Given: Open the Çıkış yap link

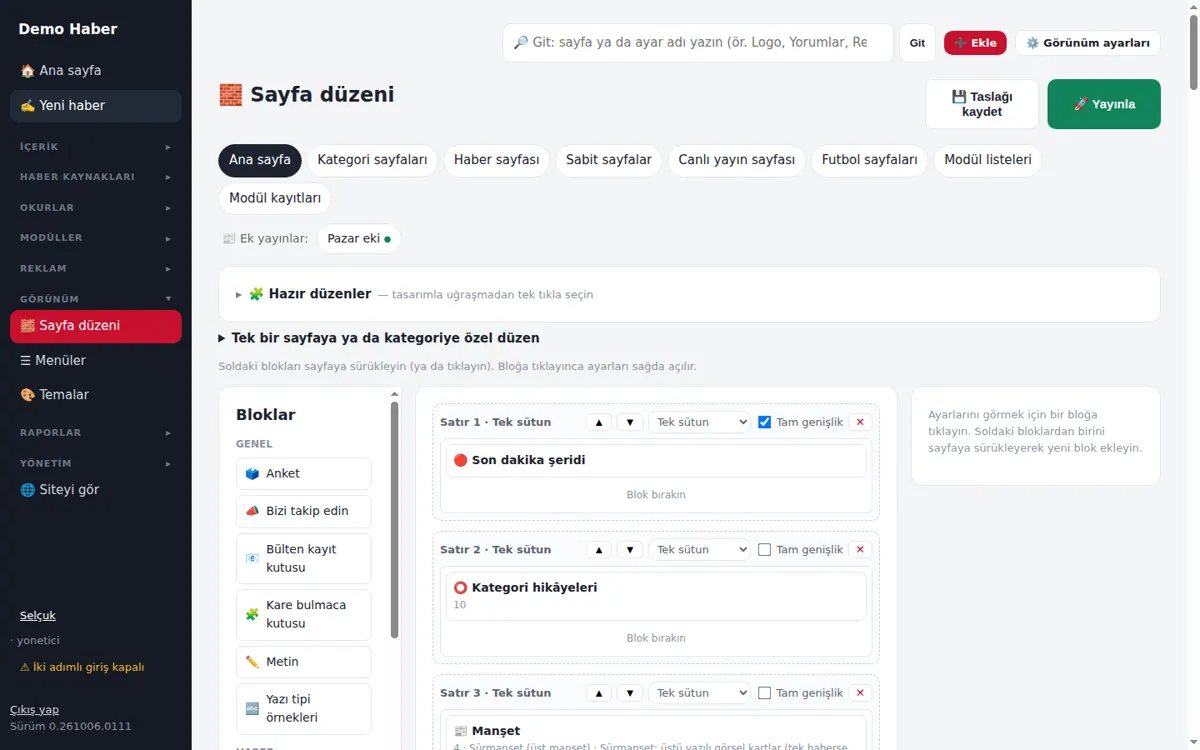Looking at the screenshot, I should [x=35, y=710].
